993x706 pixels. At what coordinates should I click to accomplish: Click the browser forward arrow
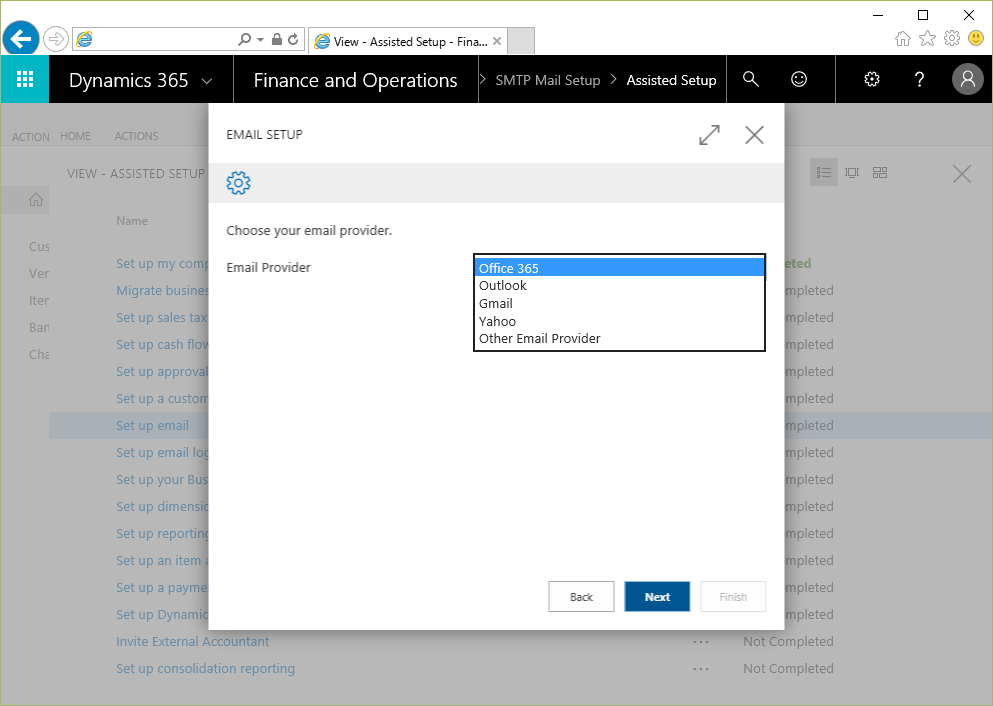(56, 39)
